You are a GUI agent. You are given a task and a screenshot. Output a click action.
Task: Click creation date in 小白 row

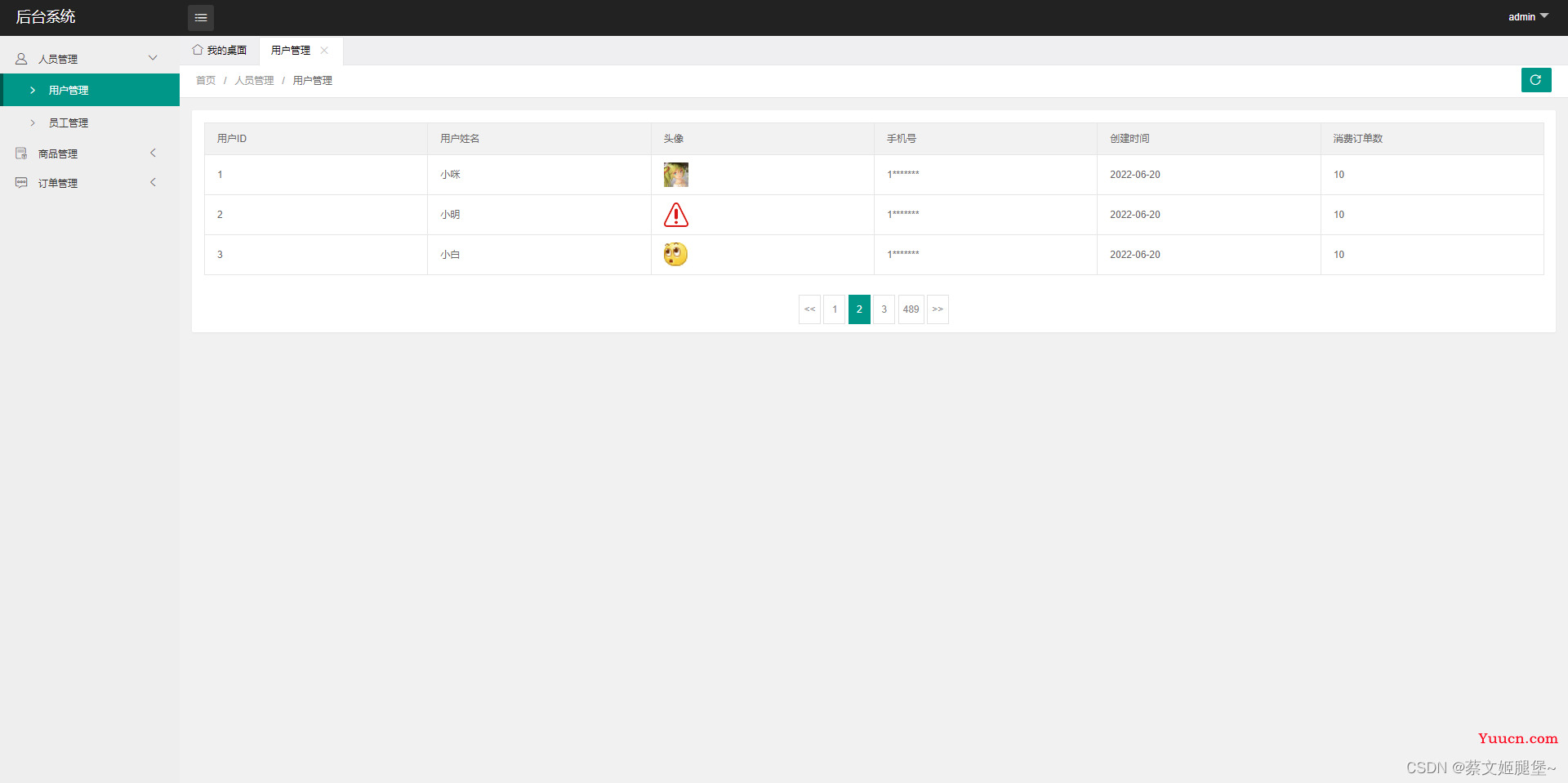coord(1135,255)
